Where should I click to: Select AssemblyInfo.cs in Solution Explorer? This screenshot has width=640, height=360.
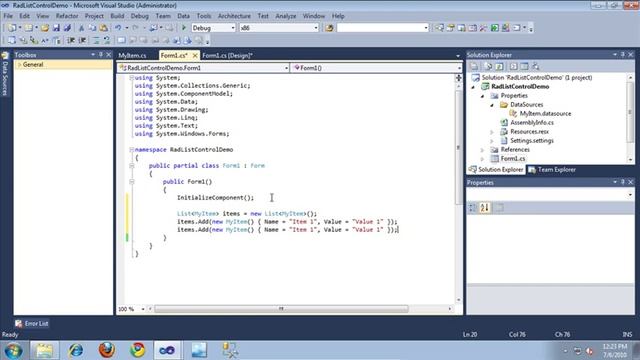[532, 122]
